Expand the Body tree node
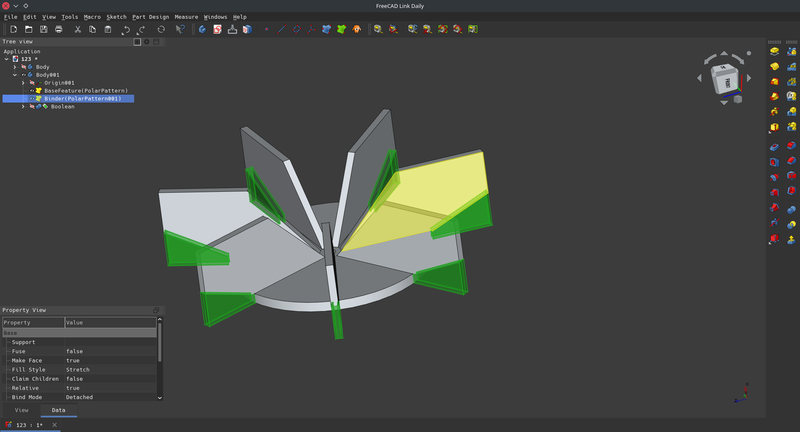The height and width of the screenshot is (432, 800). [15, 67]
